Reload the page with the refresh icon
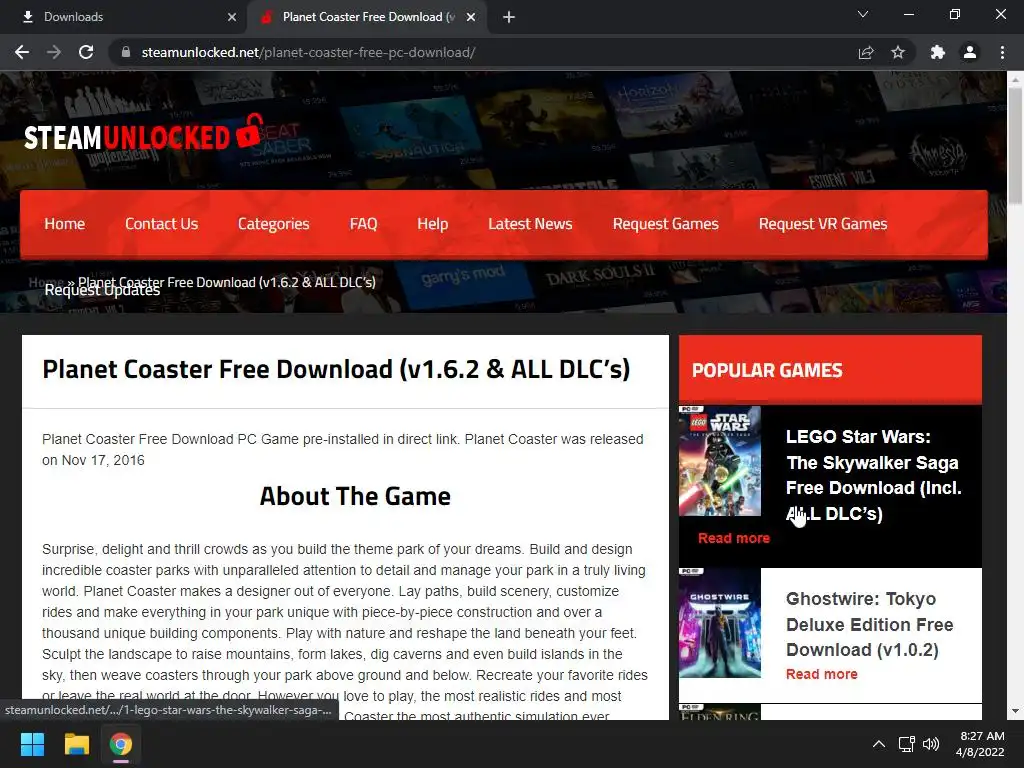The height and width of the screenshot is (768, 1024). tap(86, 52)
